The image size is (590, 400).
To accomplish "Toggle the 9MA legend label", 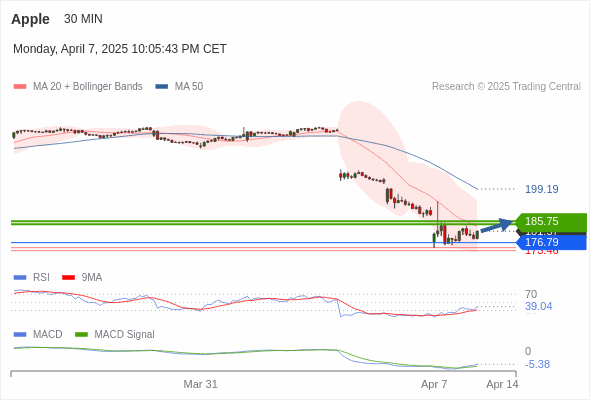I will click(x=91, y=278).
